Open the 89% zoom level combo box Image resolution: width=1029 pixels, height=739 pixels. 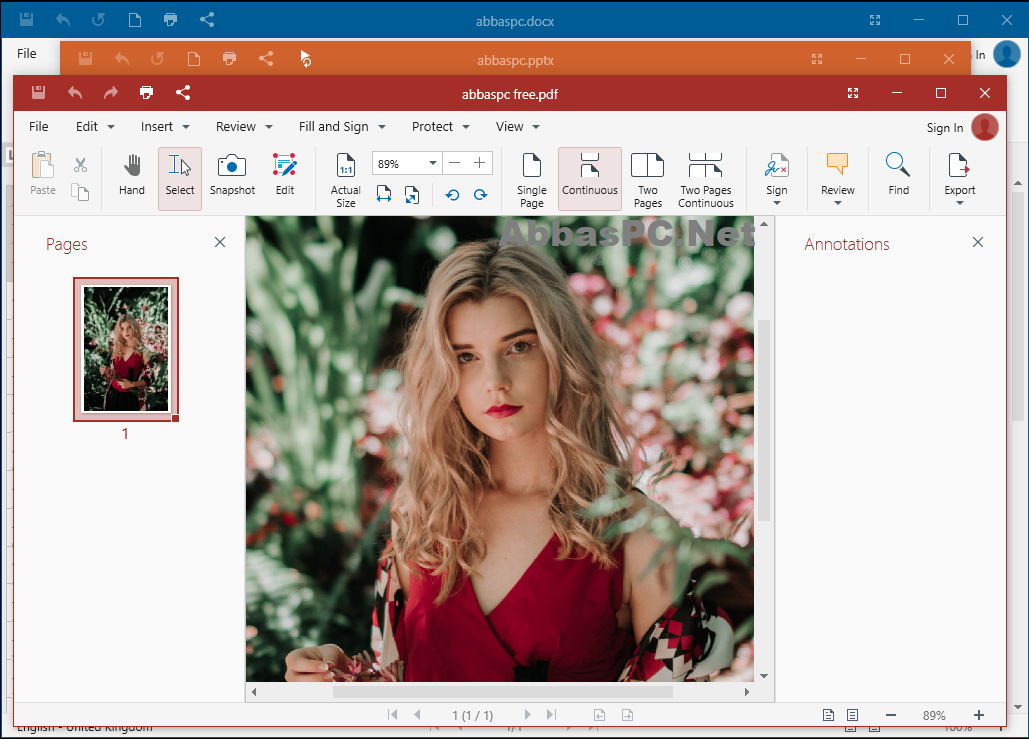(407, 163)
